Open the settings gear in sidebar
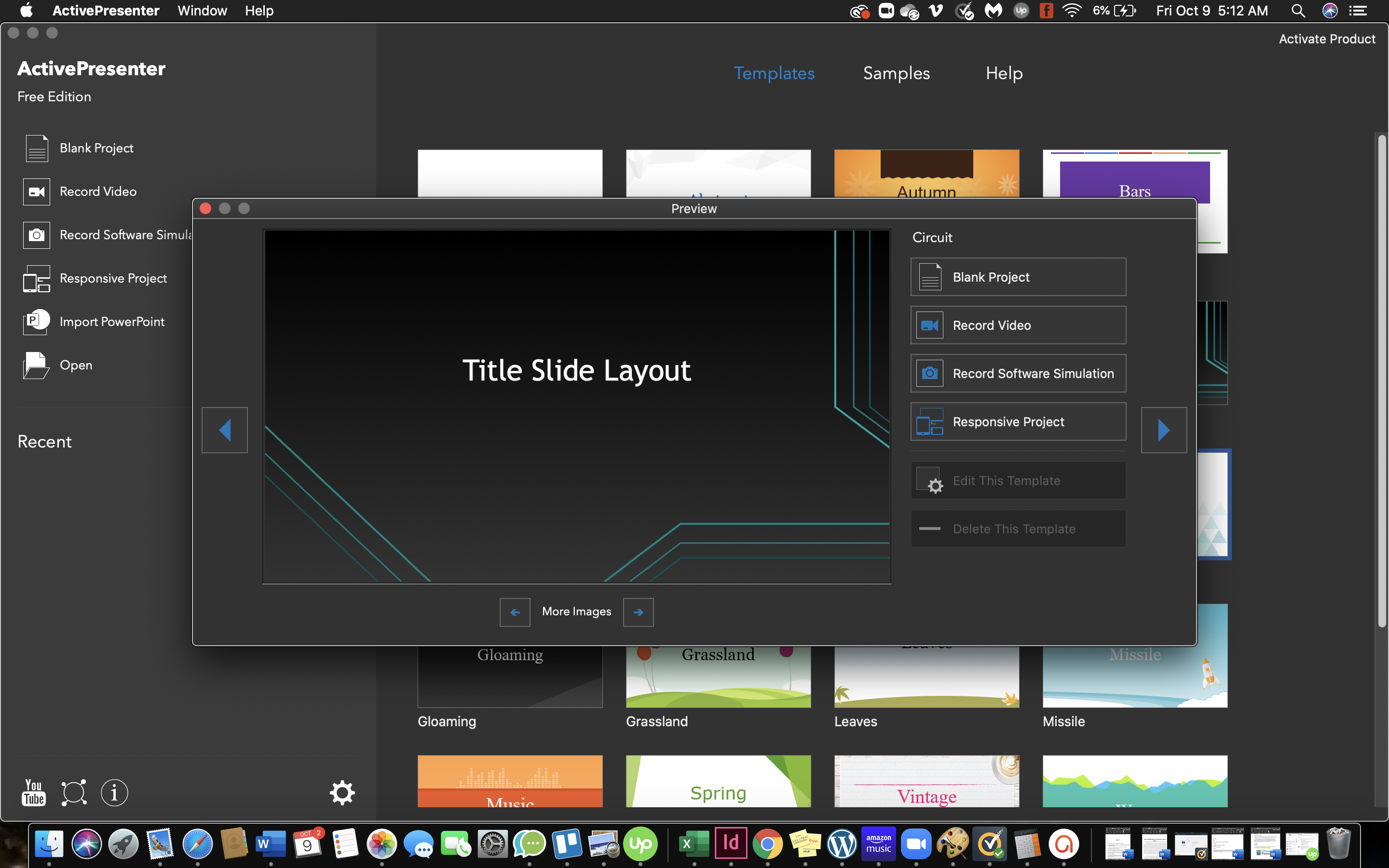This screenshot has width=1389, height=868. pyautogui.click(x=342, y=793)
